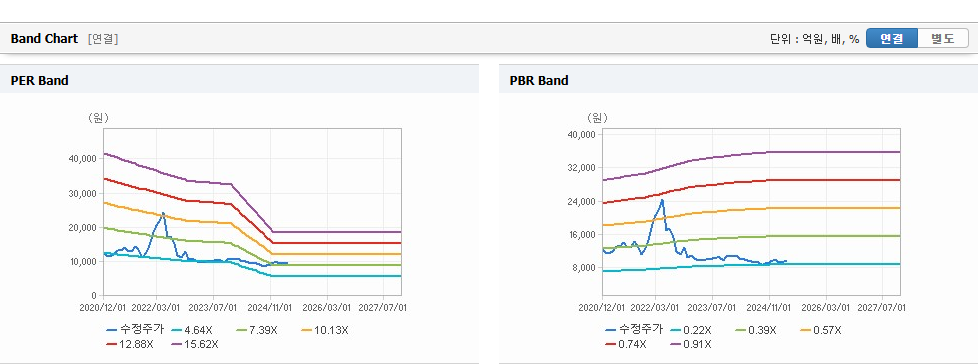The height and width of the screenshot is (364, 978).
Task: Click the 30,000 y-axis label in PER Band
Action: coord(82,193)
